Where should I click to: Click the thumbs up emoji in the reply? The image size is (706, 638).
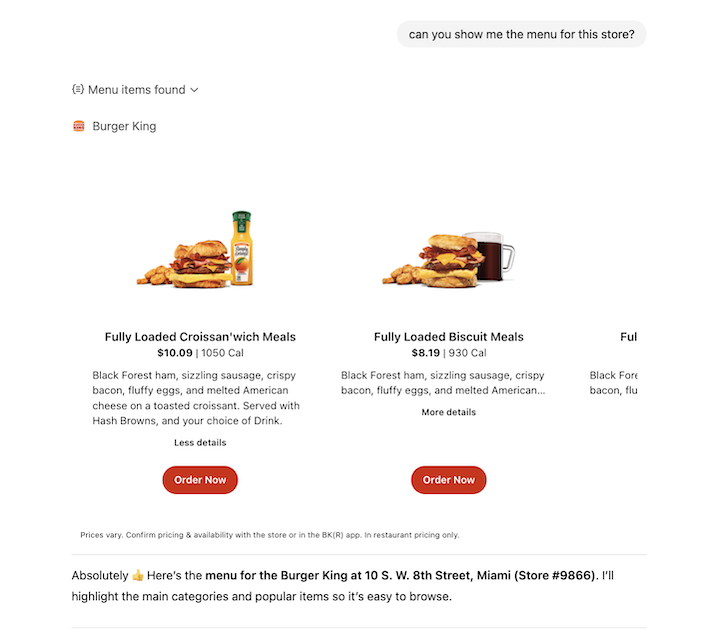(138, 576)
